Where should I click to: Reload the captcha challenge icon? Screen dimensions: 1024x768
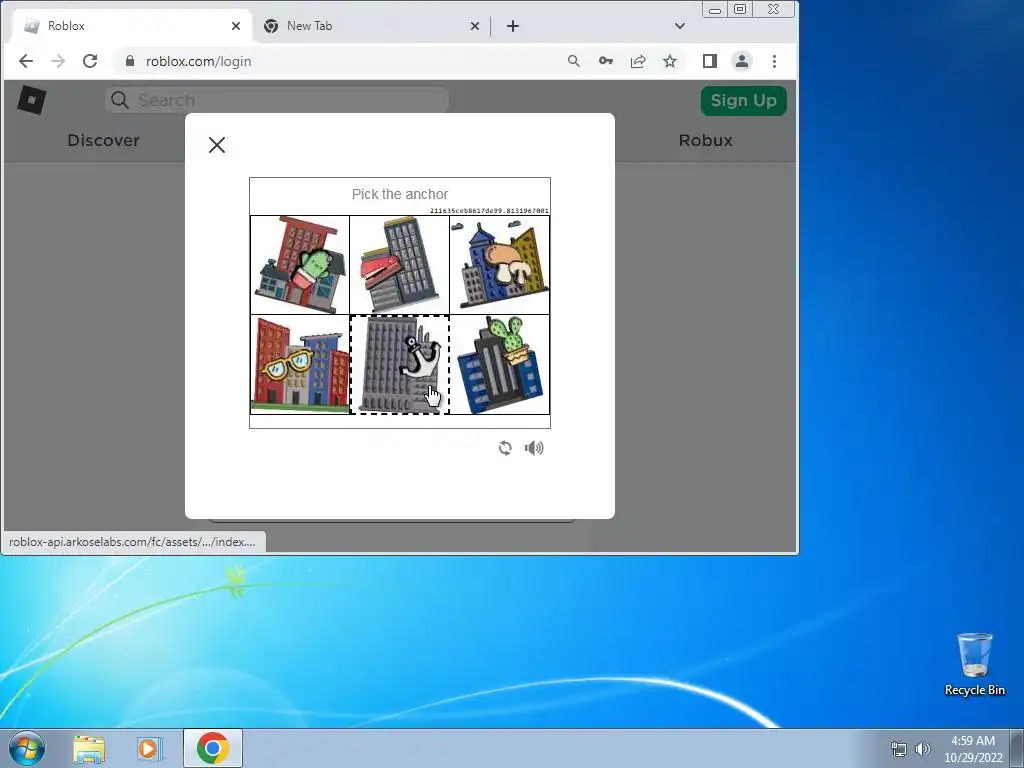(x=505, y=448)
